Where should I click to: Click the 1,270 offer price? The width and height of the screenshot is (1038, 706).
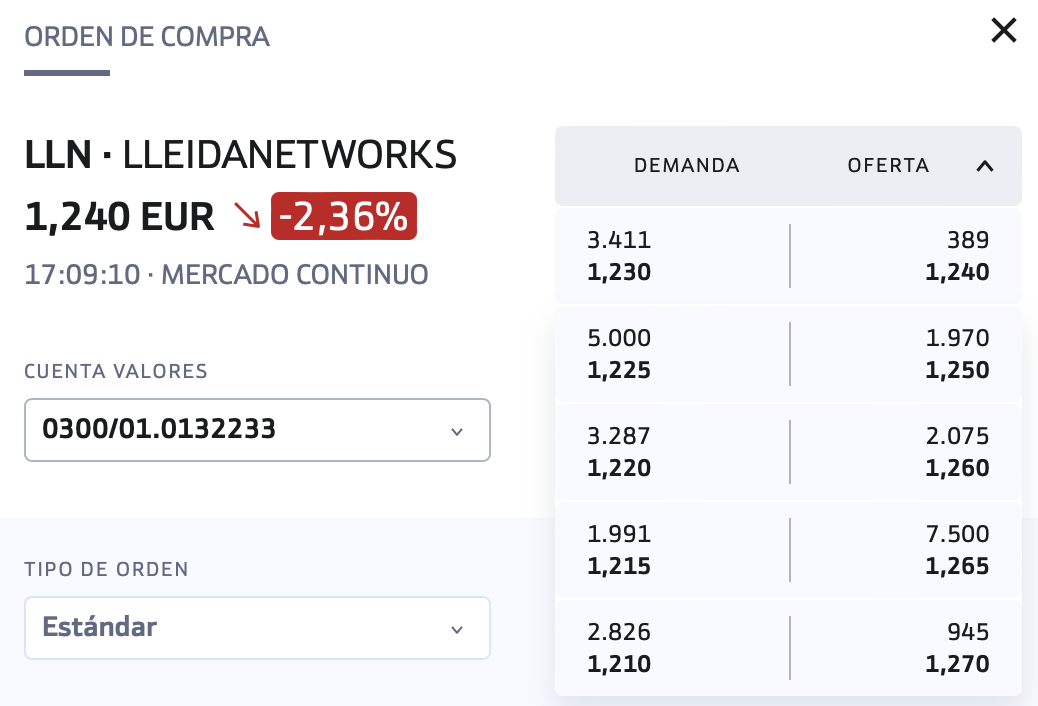point(957,664)
